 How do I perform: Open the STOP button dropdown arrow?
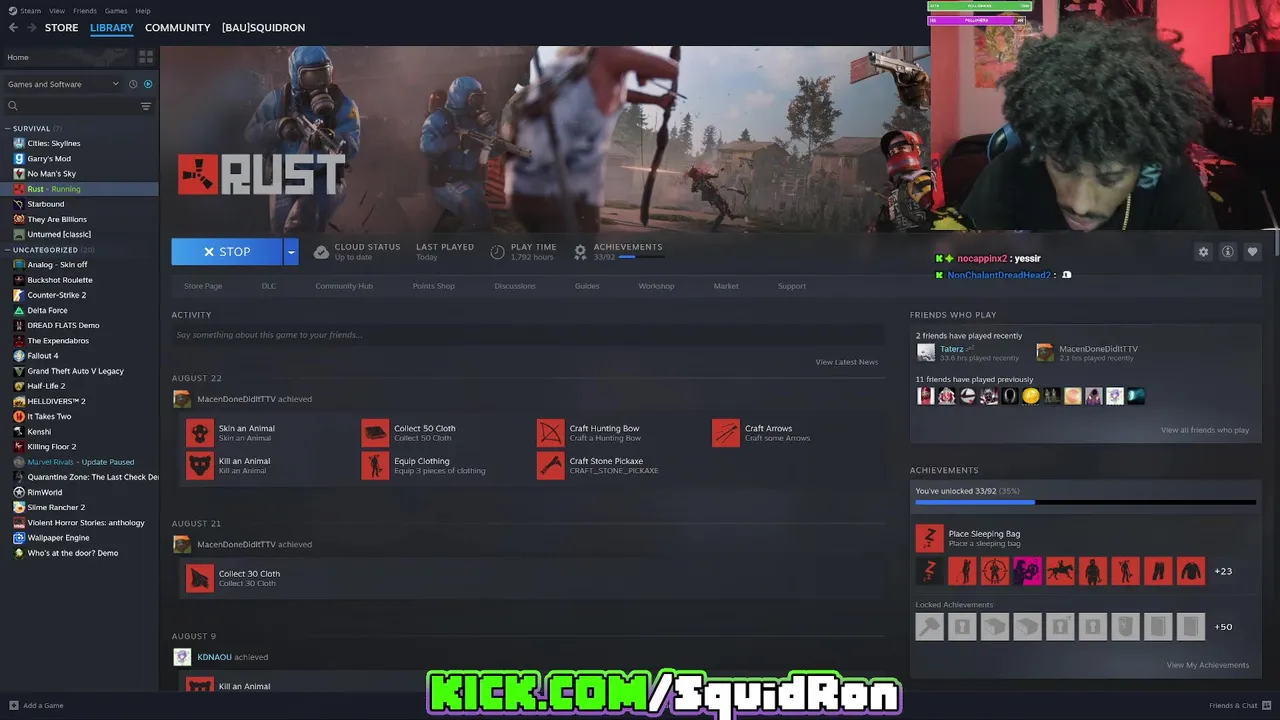pyautogui.click(x=291, y=252)
